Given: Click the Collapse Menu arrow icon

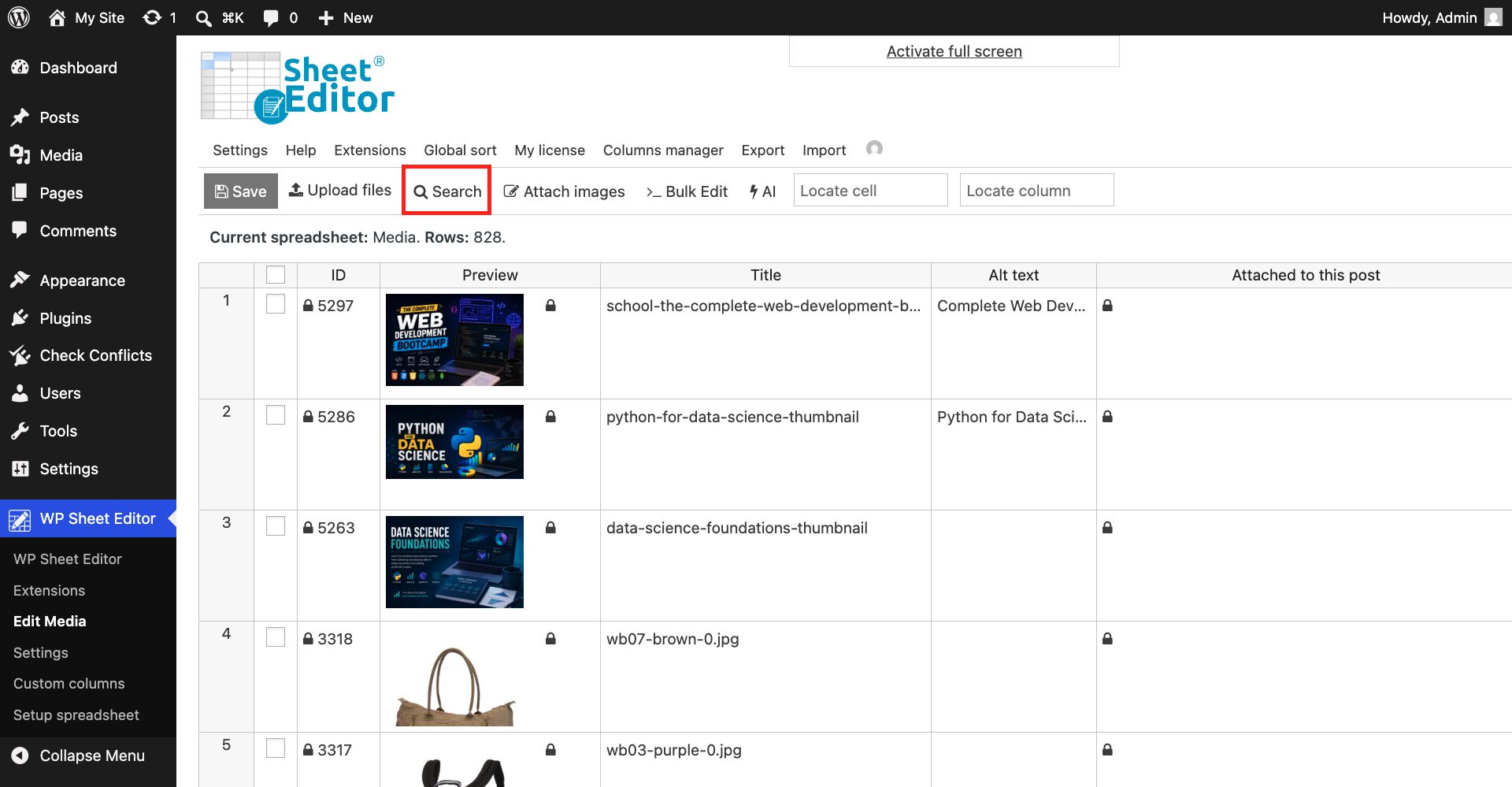Looking at the screenshot, I should [x=20, y=755].
